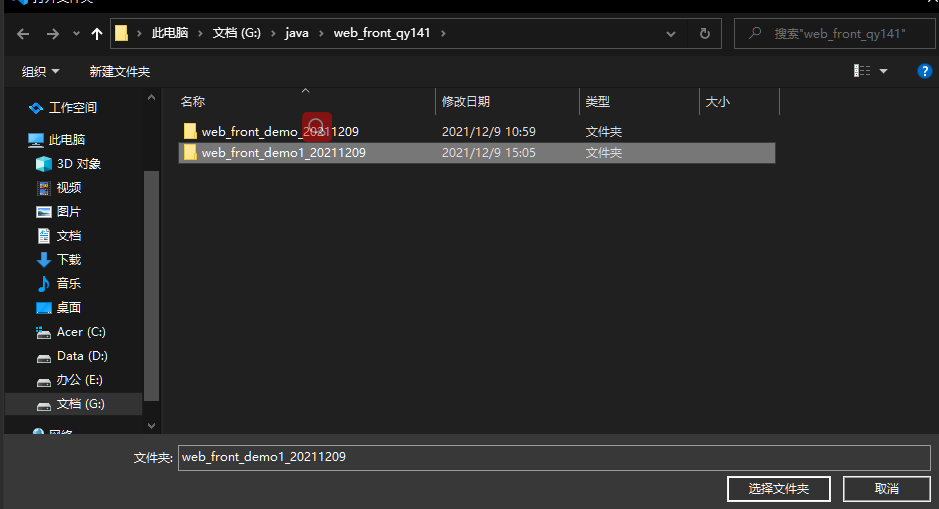The image size is (939, 509).
Task: Click the 下载 arrow icon
Action: [x=44, y=260]
